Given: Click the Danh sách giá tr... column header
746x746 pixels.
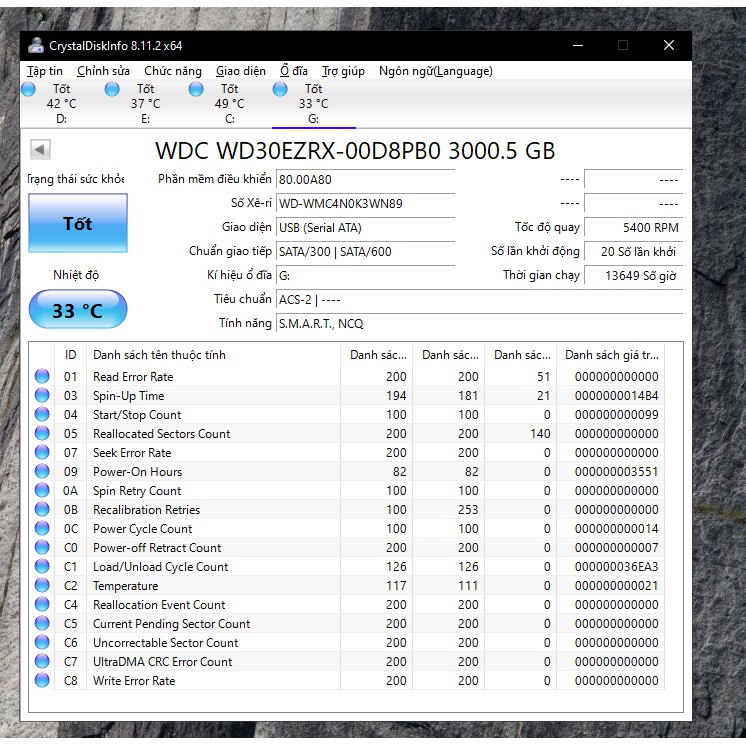Looking at the screenshot, I should [x=610, y=355].
